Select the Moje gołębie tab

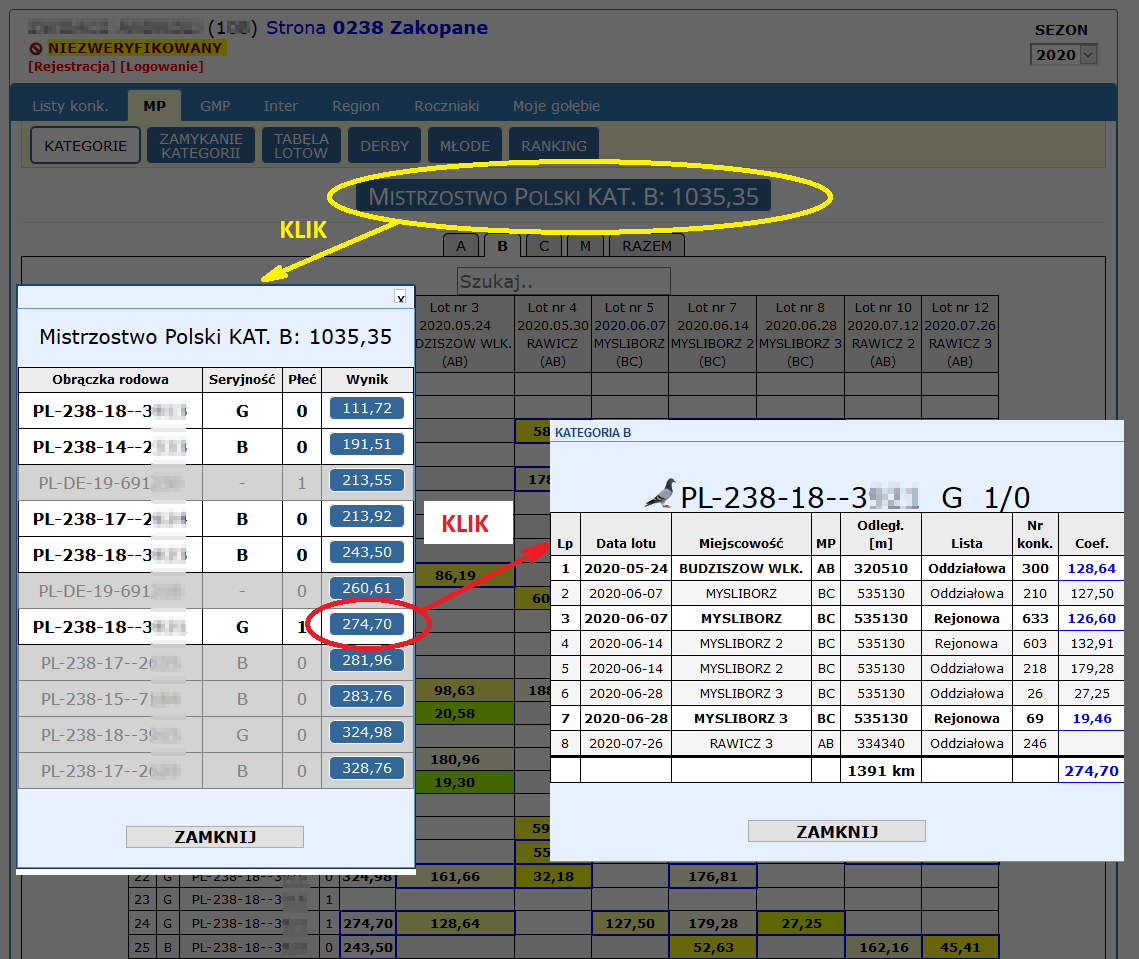coord(556,106)
